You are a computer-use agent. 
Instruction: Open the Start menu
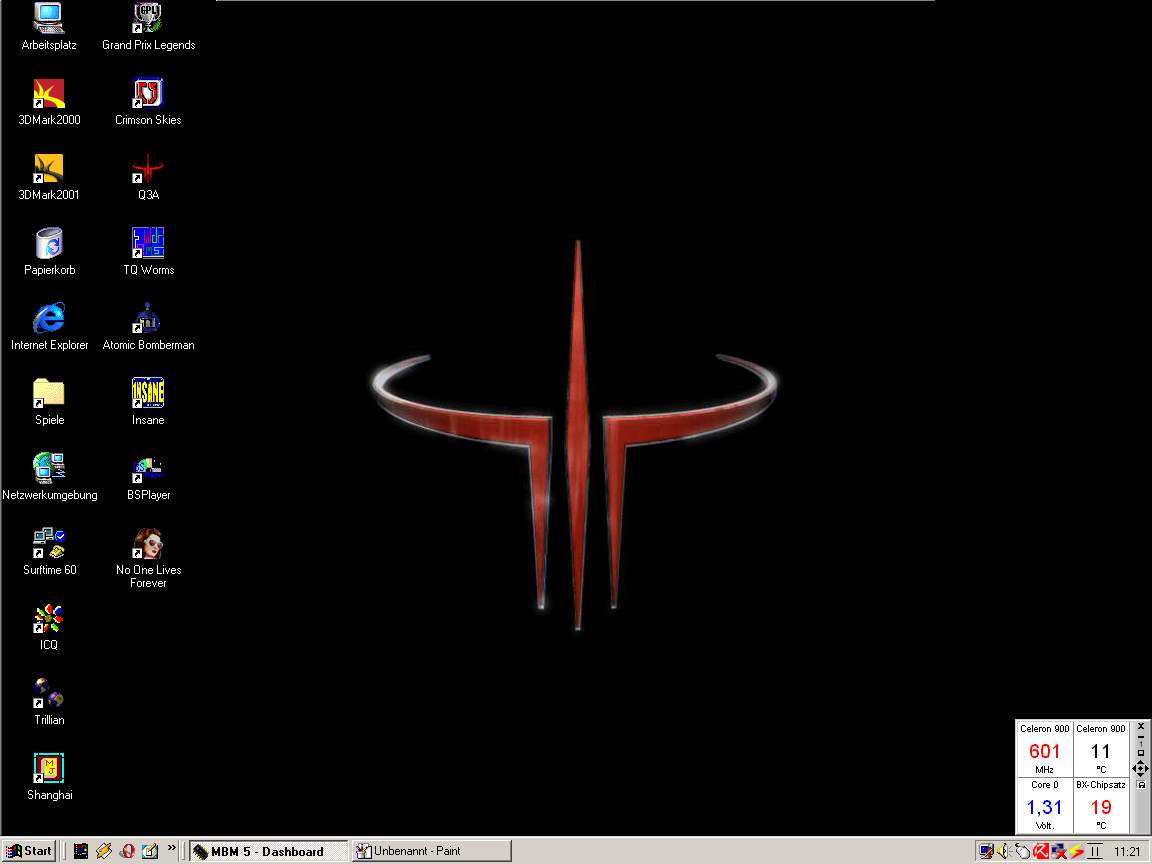29,851
